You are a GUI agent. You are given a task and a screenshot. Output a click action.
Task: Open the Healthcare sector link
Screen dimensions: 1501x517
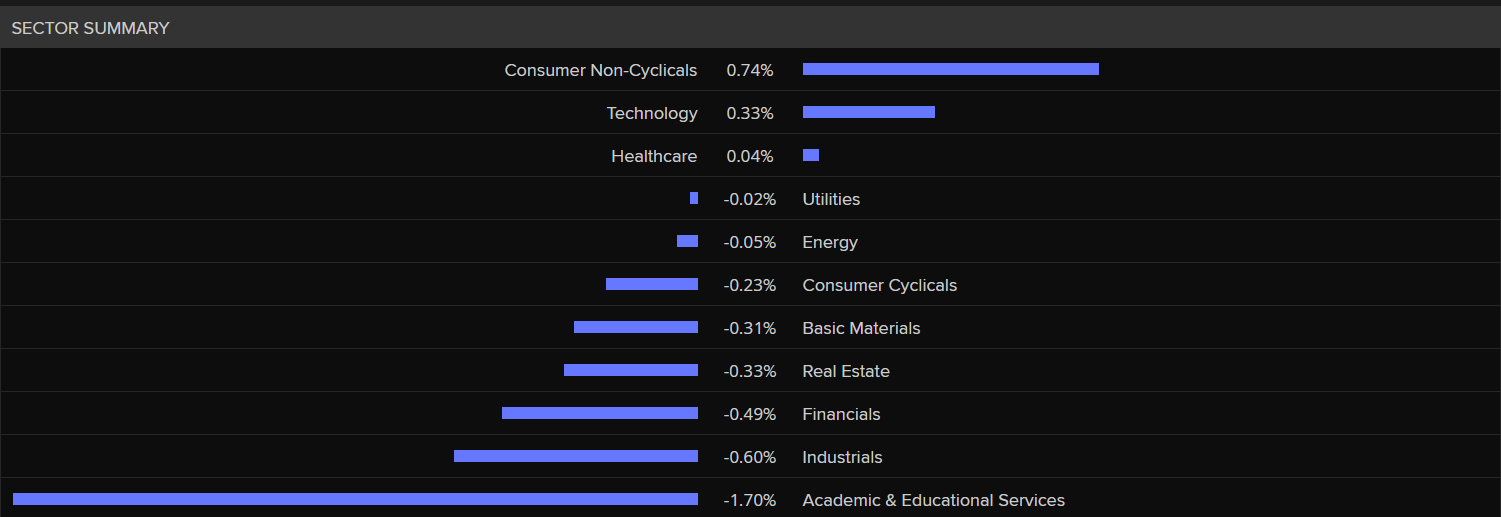click(654, 156)
